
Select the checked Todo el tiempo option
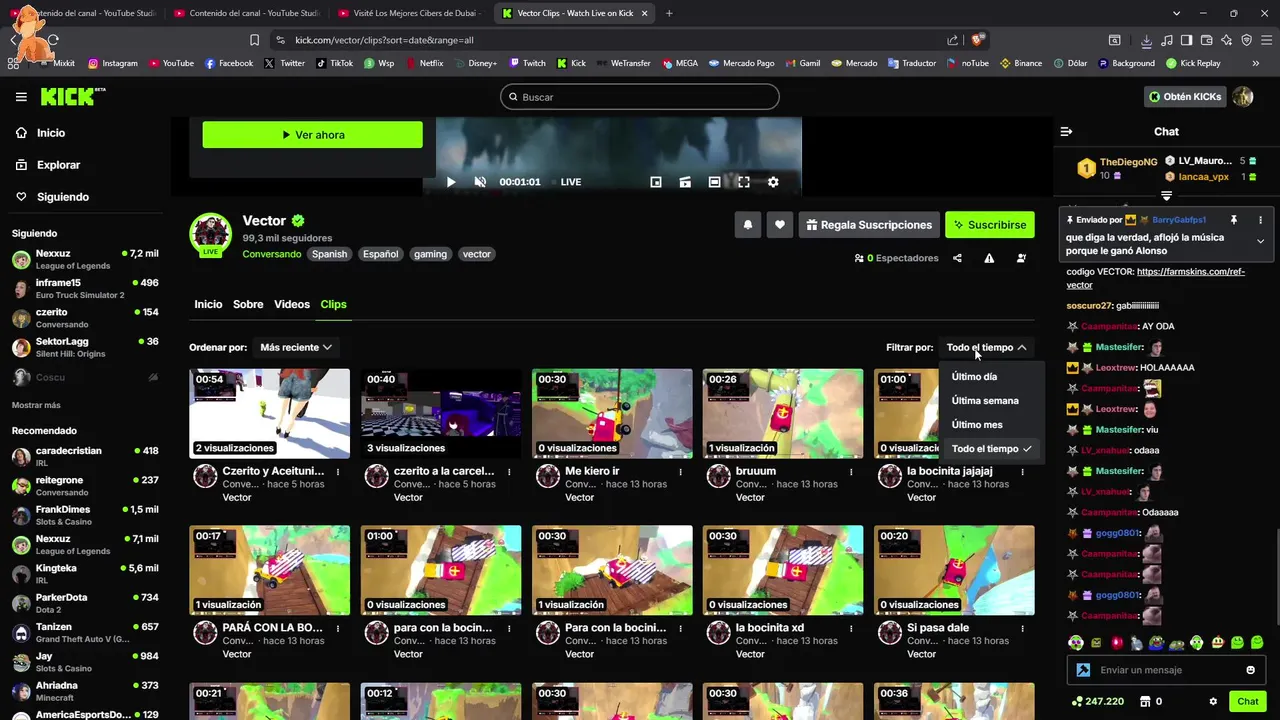991,449
